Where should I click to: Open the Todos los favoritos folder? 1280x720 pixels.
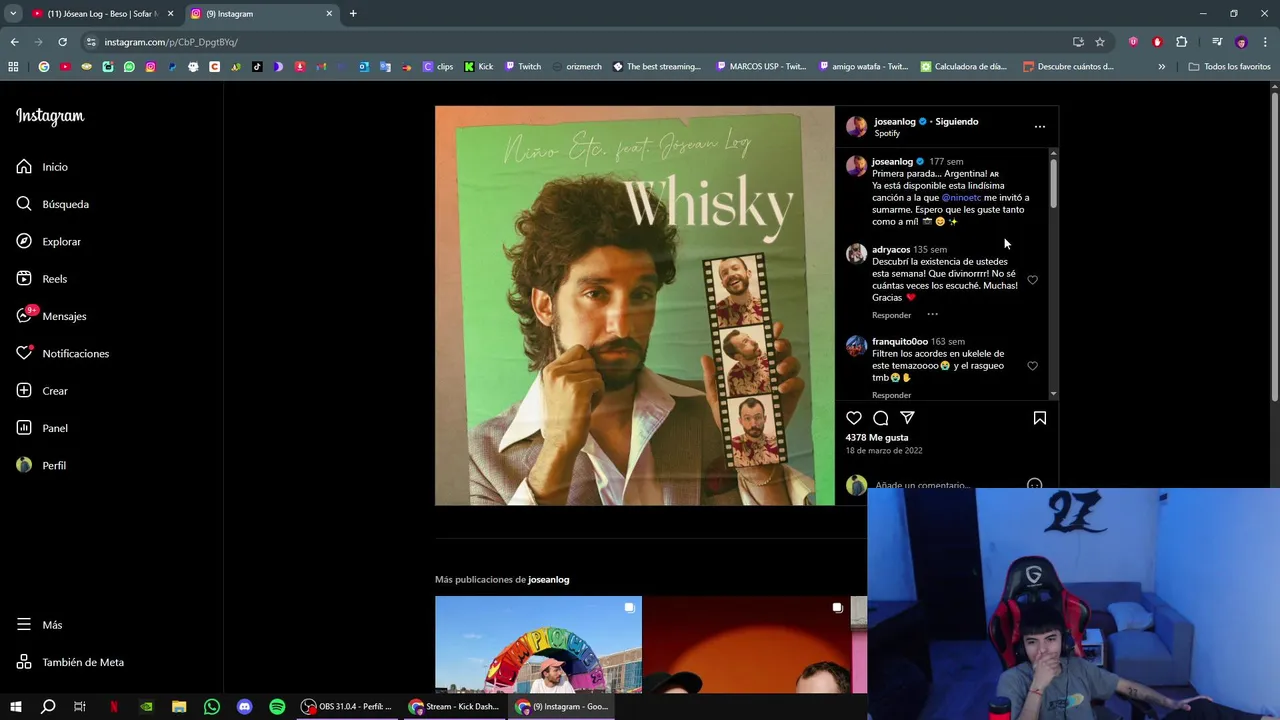coord(1229,67)
